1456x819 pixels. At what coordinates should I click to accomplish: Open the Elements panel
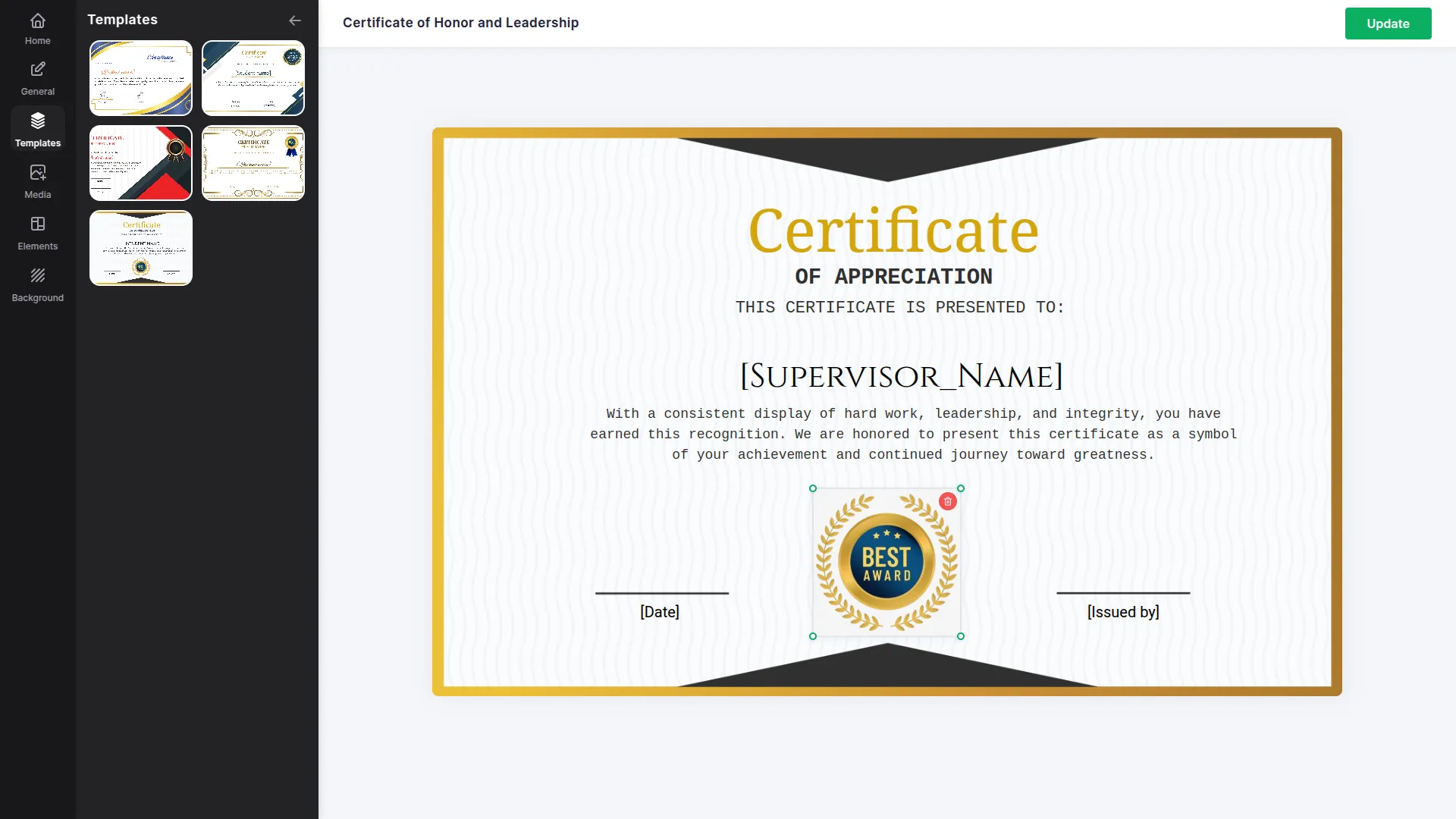37,233
